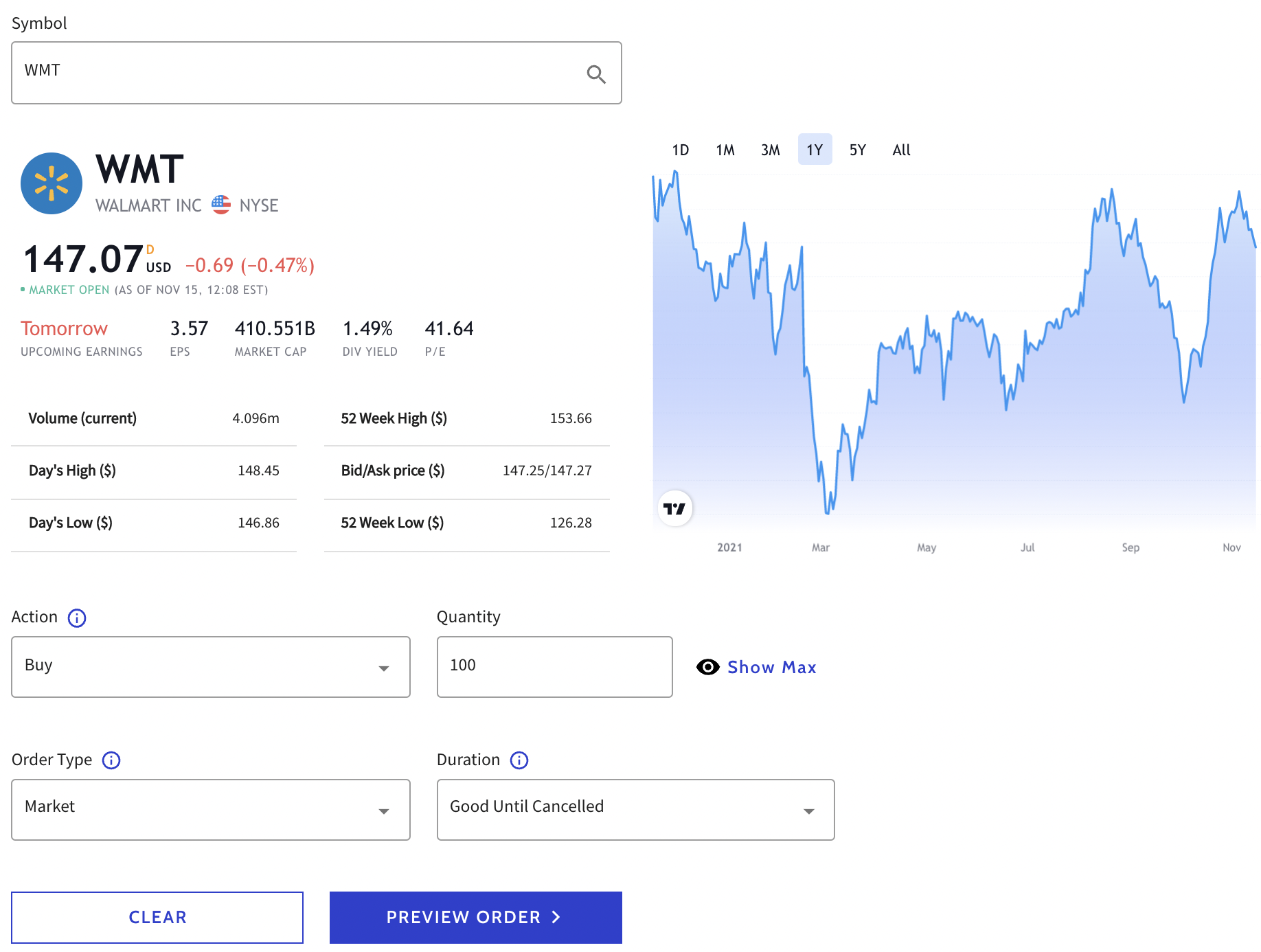Open the Action info icon
Viewport: 1261px width, 952px height.
(x=77, y=618)
